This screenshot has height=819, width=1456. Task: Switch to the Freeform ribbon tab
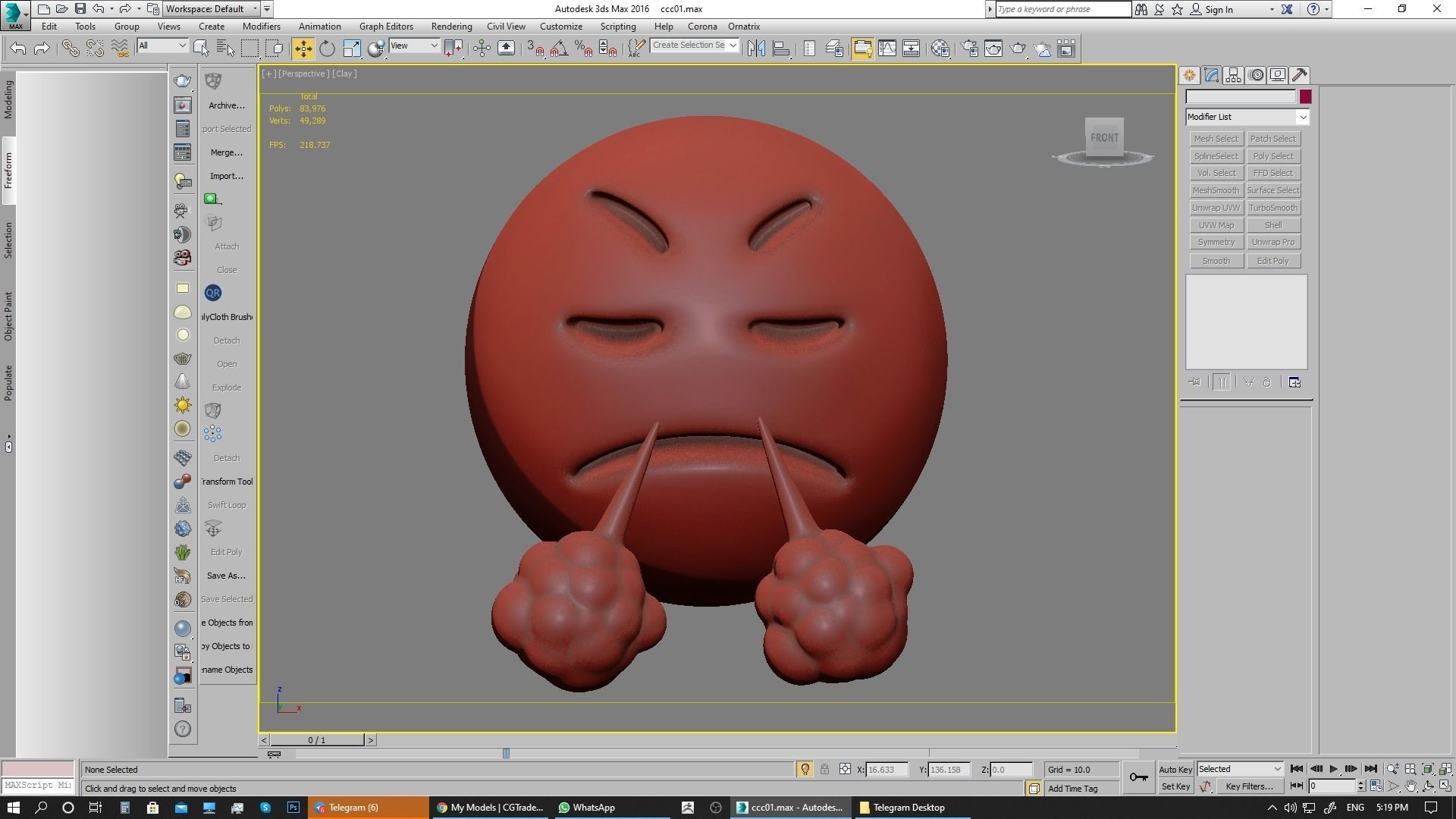(x=8, y=171)
